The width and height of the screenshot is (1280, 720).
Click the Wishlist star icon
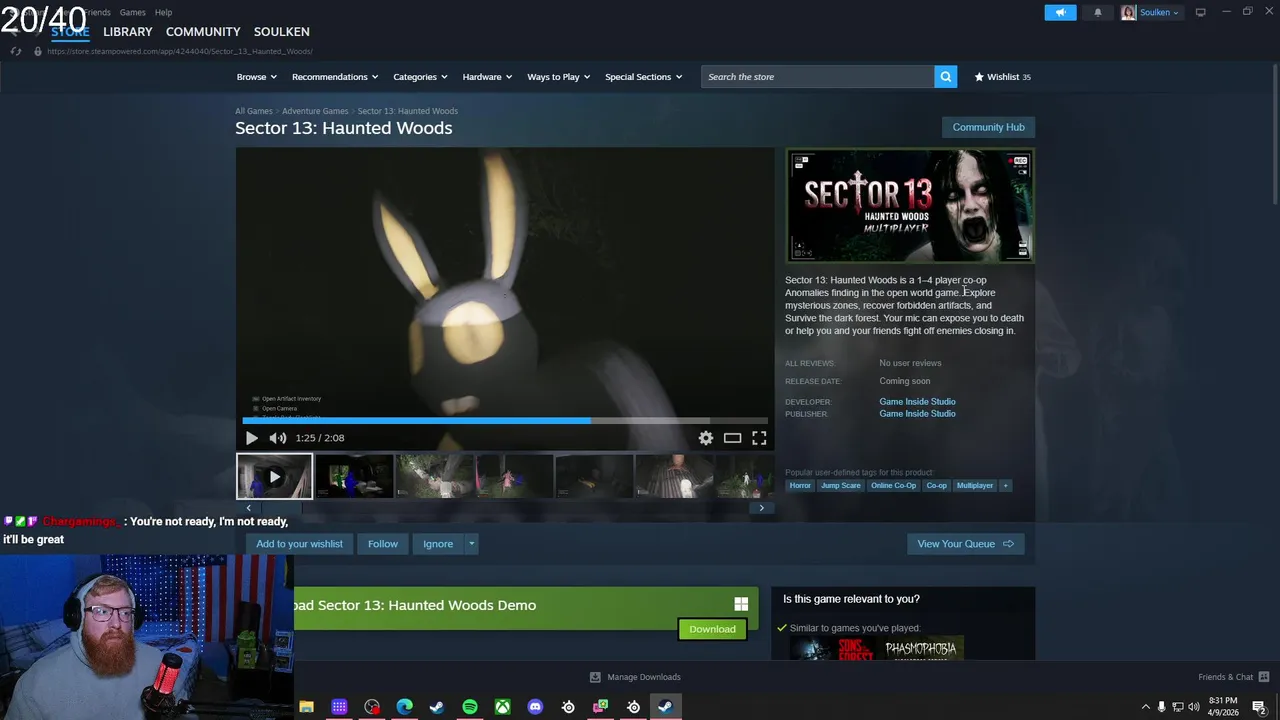coord(979,77)
